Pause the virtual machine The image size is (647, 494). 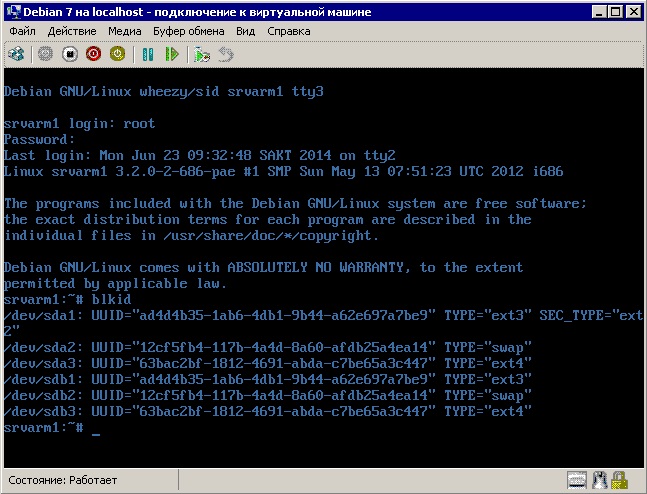pos(148,54)
